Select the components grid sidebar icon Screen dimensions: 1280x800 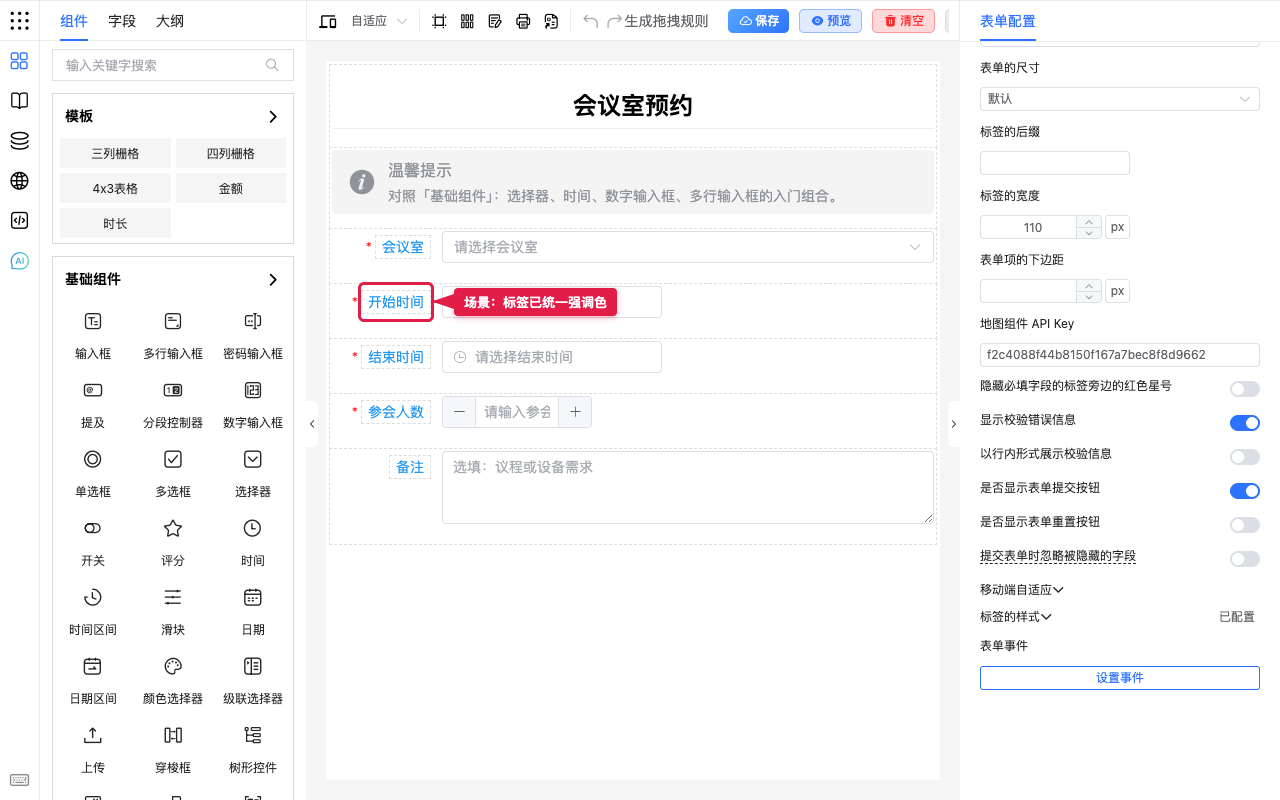[x=19, y=61]
